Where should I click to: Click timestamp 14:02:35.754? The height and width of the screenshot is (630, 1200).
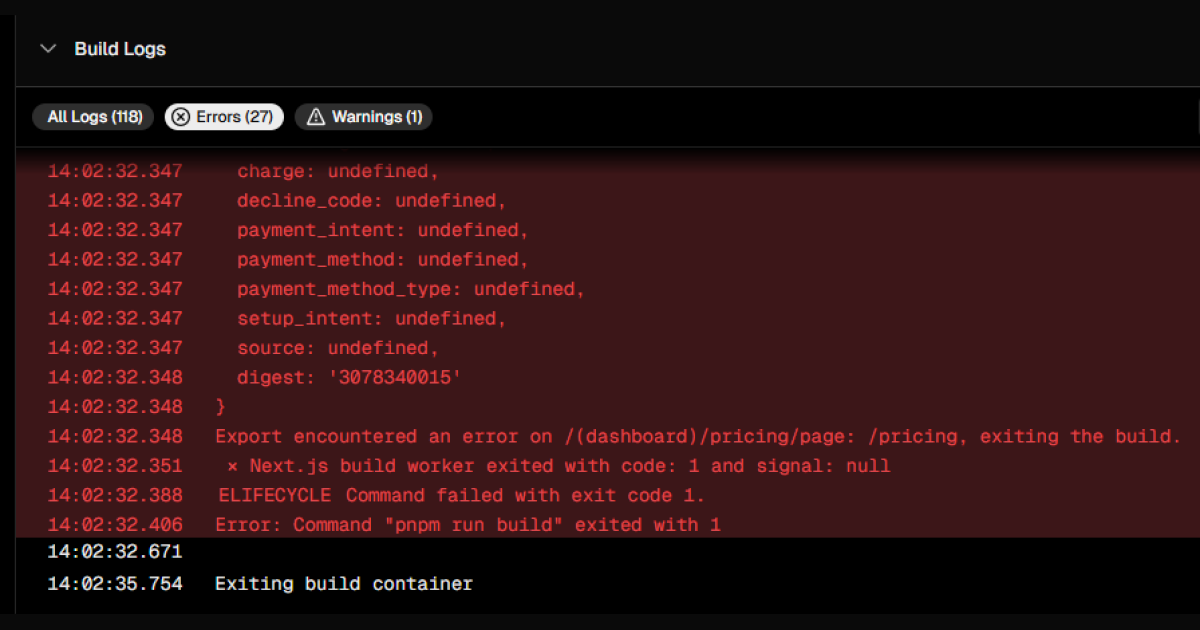click(x=115, y=583)
